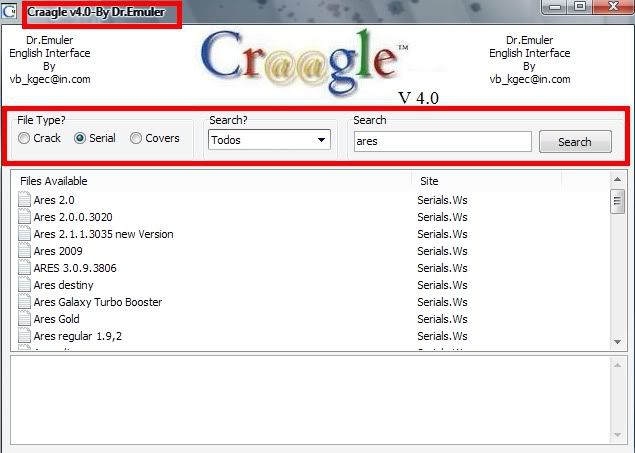Screen dimensions: 635x453
Task: Close the Craagle window
Action: (x=613, y=7)
